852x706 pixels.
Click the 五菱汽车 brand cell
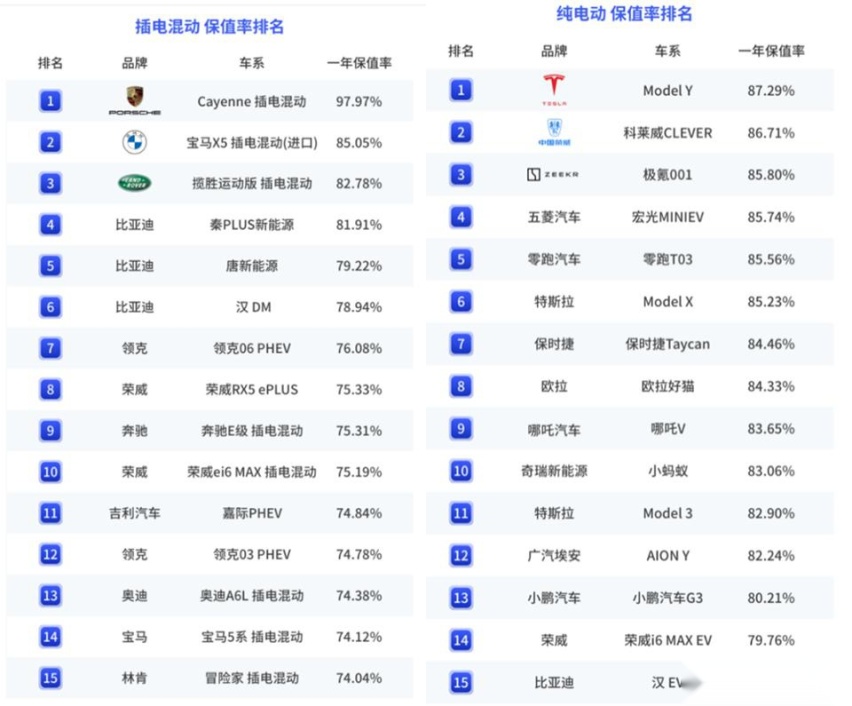pyautogui.click(x=554, y=217)
